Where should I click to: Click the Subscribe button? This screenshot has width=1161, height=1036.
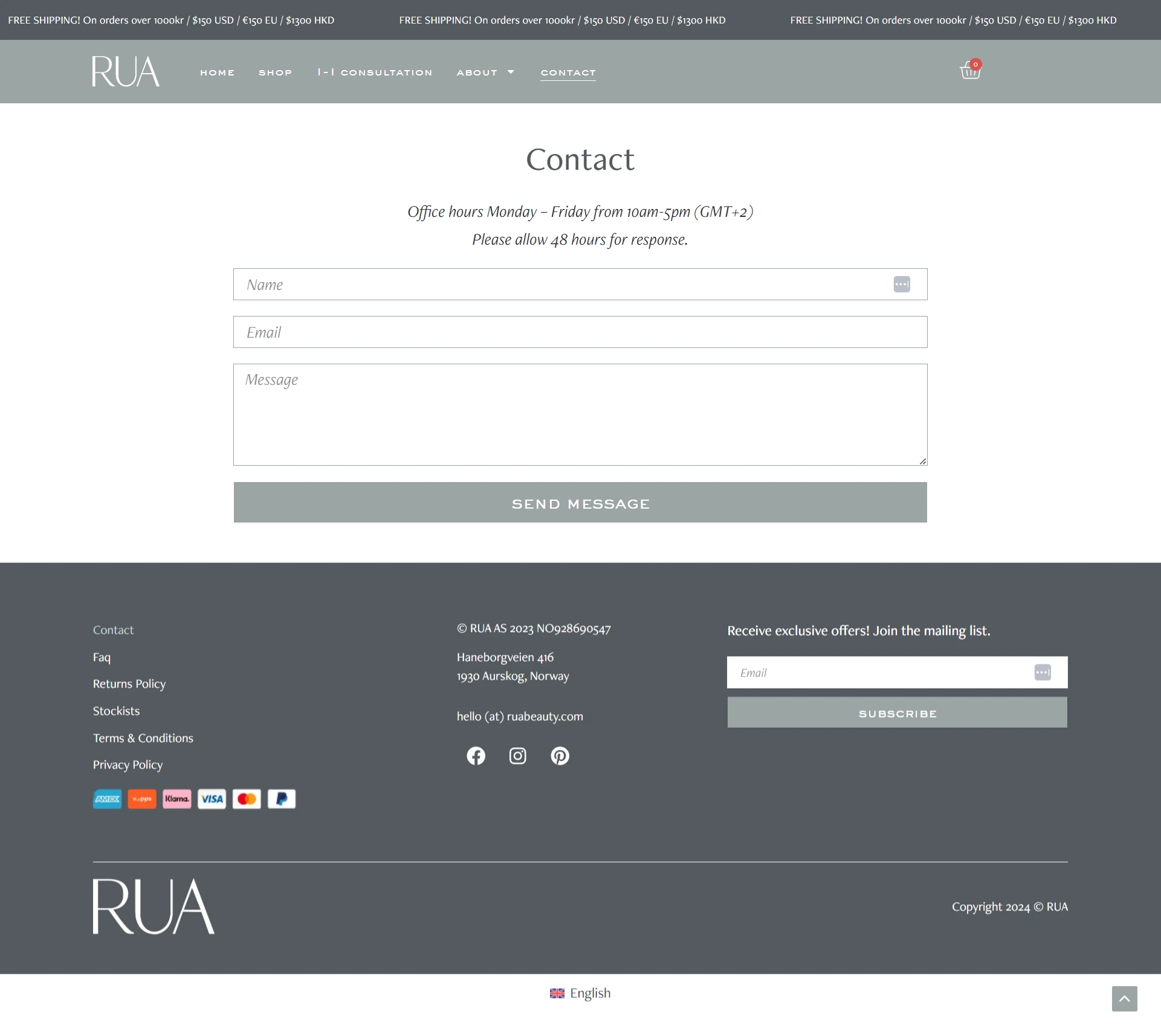[897, 713]
